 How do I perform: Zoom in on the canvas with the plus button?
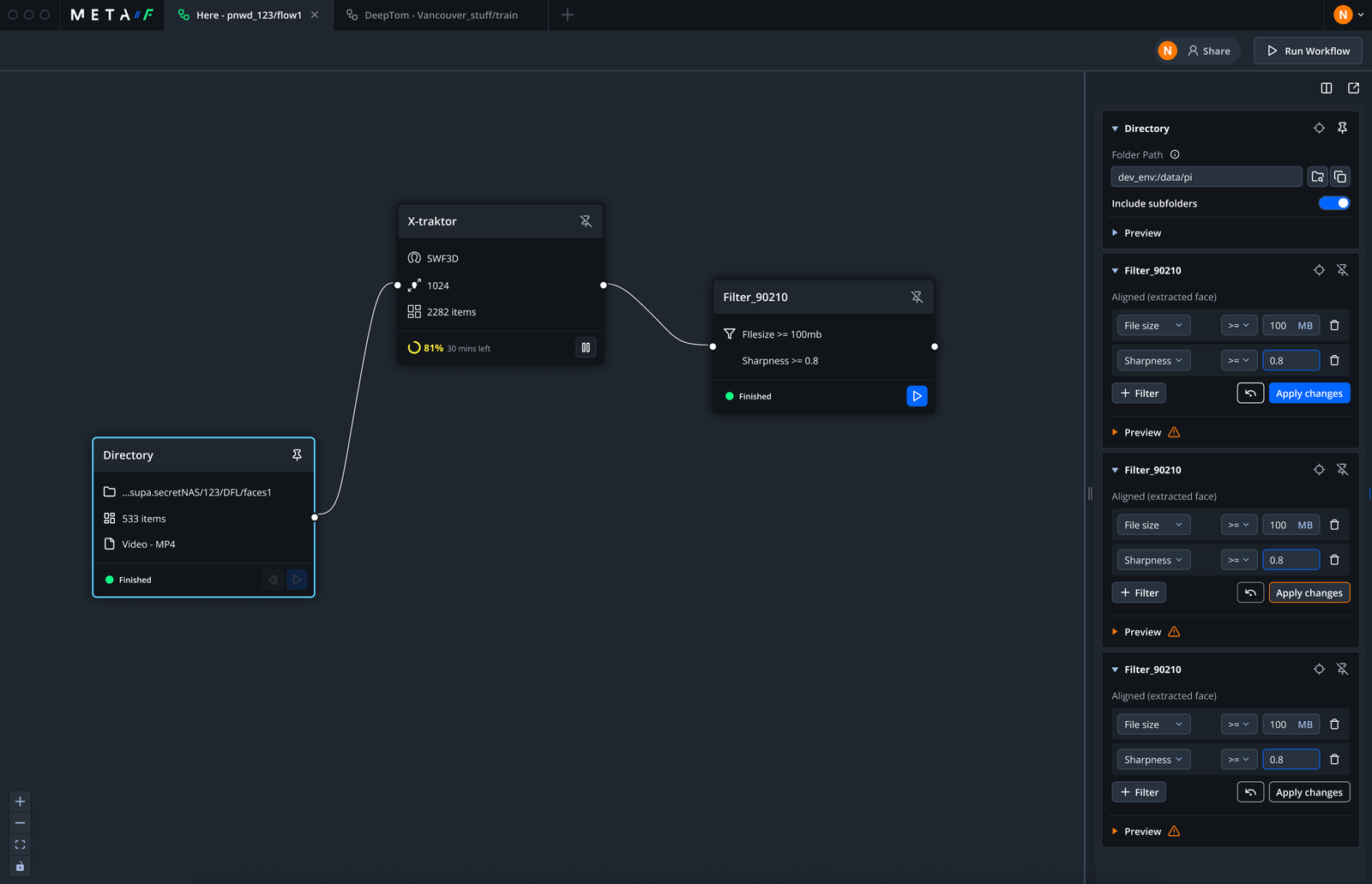tap(20, 802)
